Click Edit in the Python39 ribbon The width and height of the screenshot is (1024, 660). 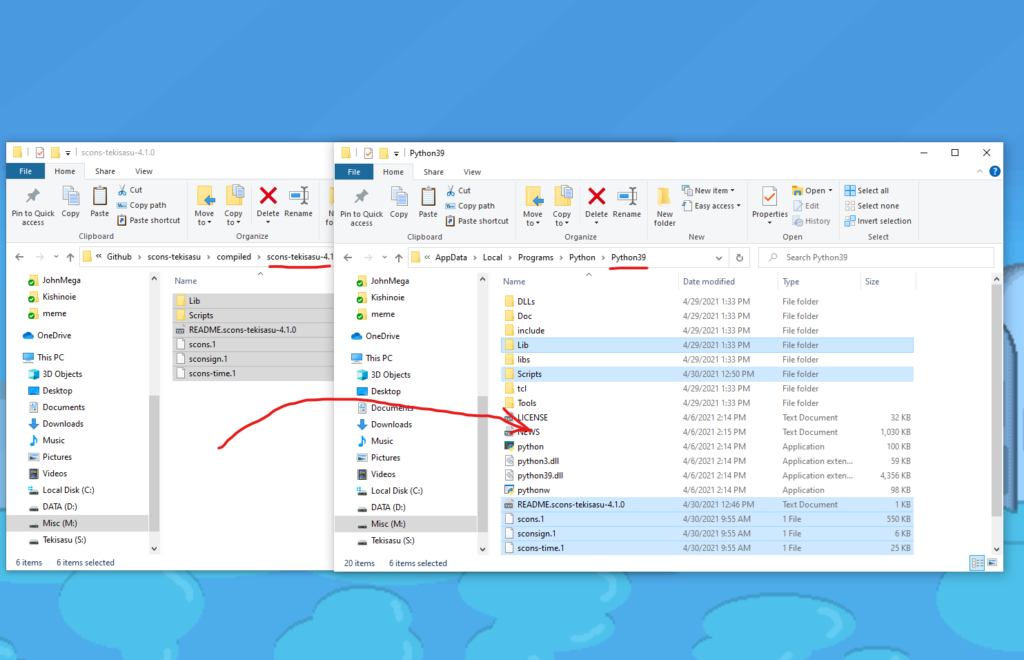point(806,206)
